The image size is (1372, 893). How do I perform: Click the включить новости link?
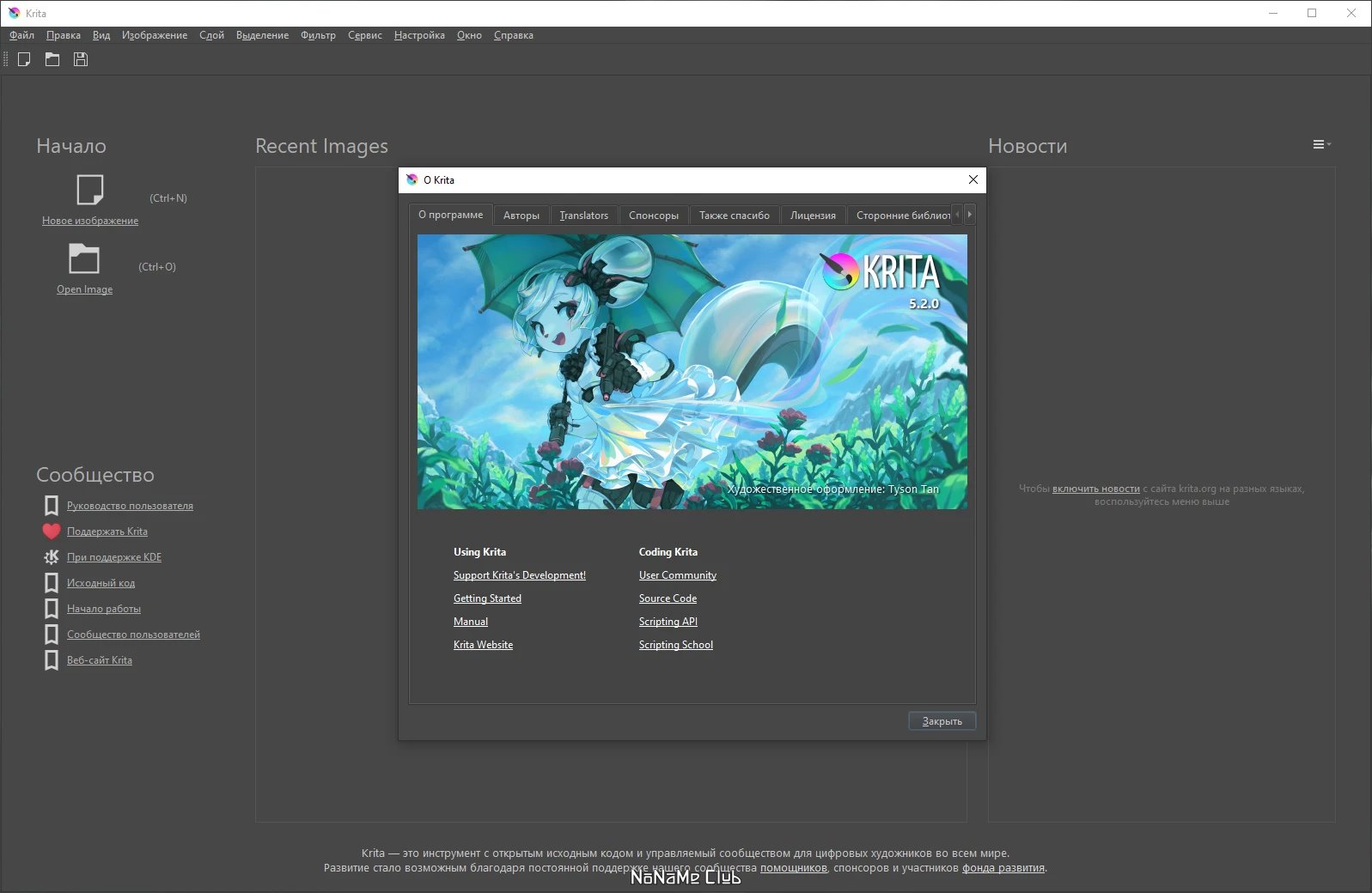(1096, 489)
